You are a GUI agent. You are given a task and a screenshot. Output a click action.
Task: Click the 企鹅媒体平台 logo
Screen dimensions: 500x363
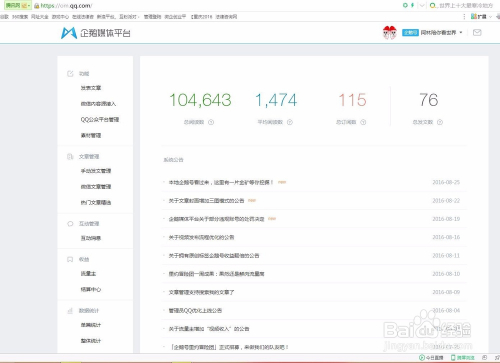(x=96, y=33)
